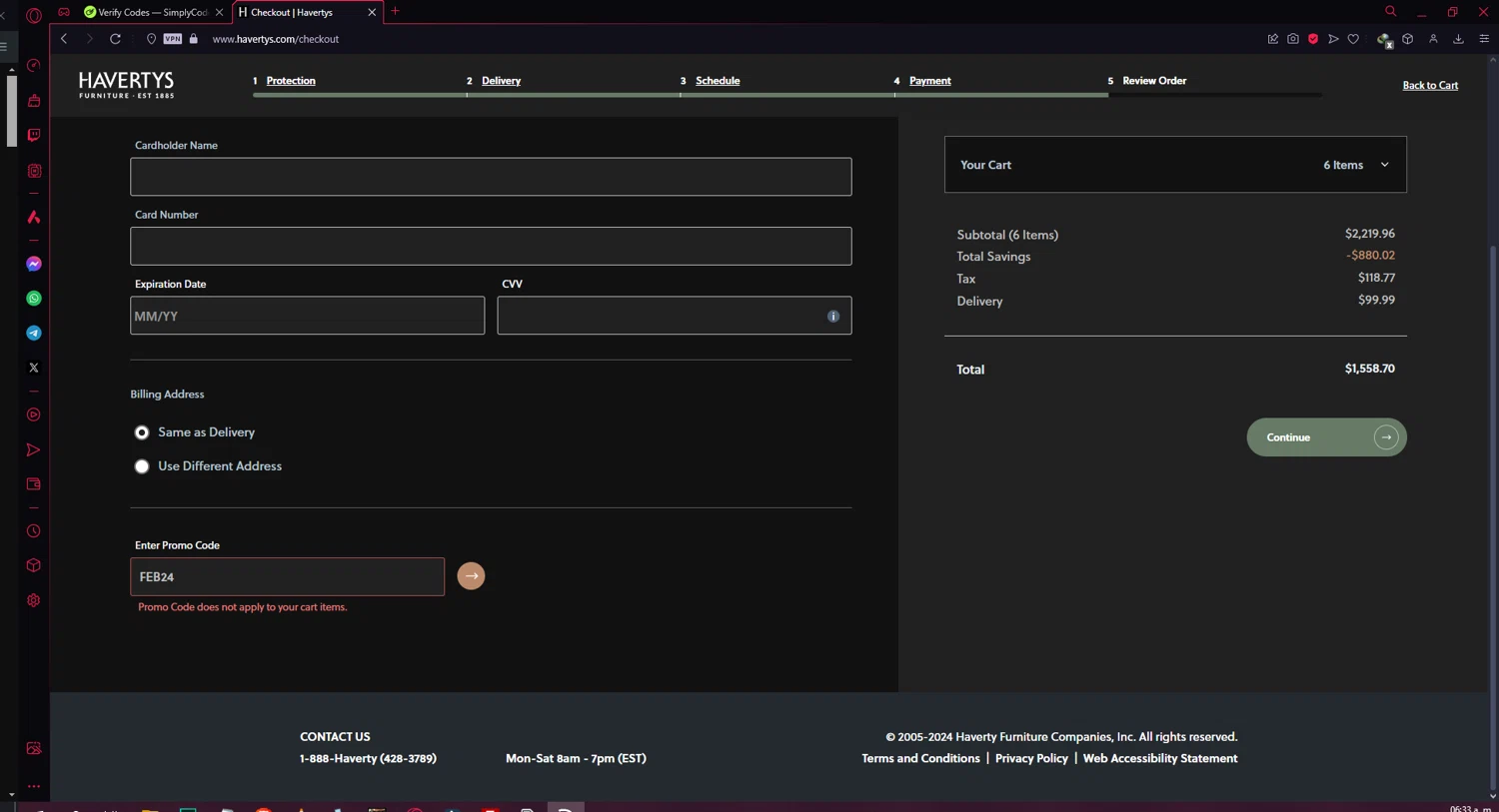Click the Continue button
This screenshot has width=1499, height=812.
(x=1326, y=437)
